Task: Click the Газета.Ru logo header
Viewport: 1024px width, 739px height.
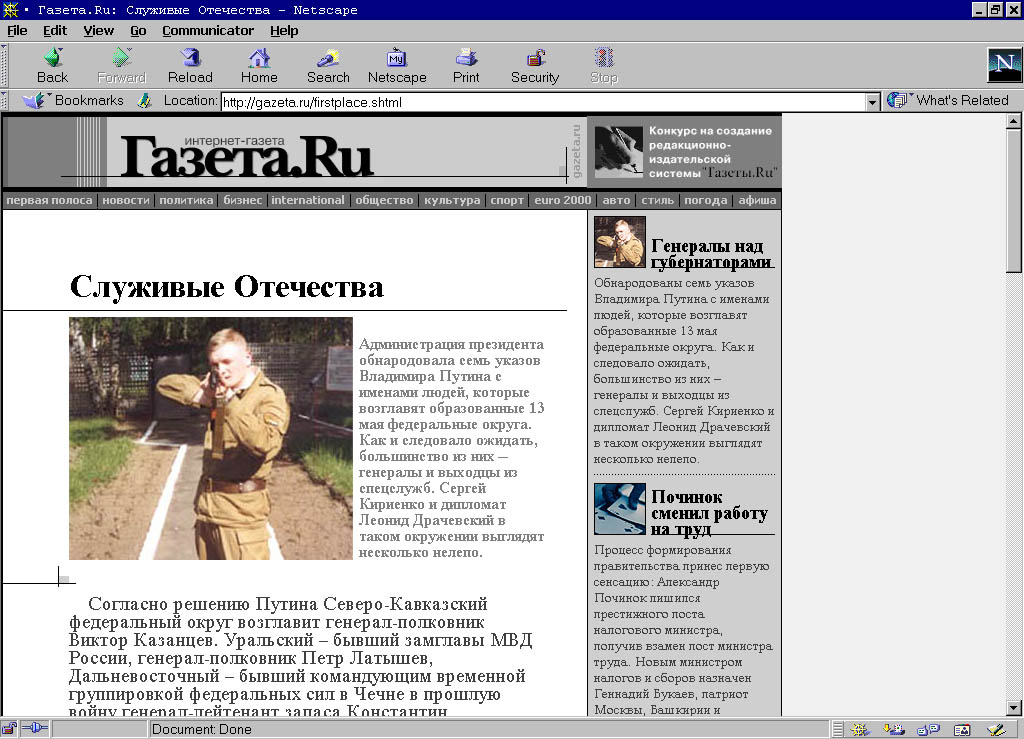Action: click(x=247, y=157)
